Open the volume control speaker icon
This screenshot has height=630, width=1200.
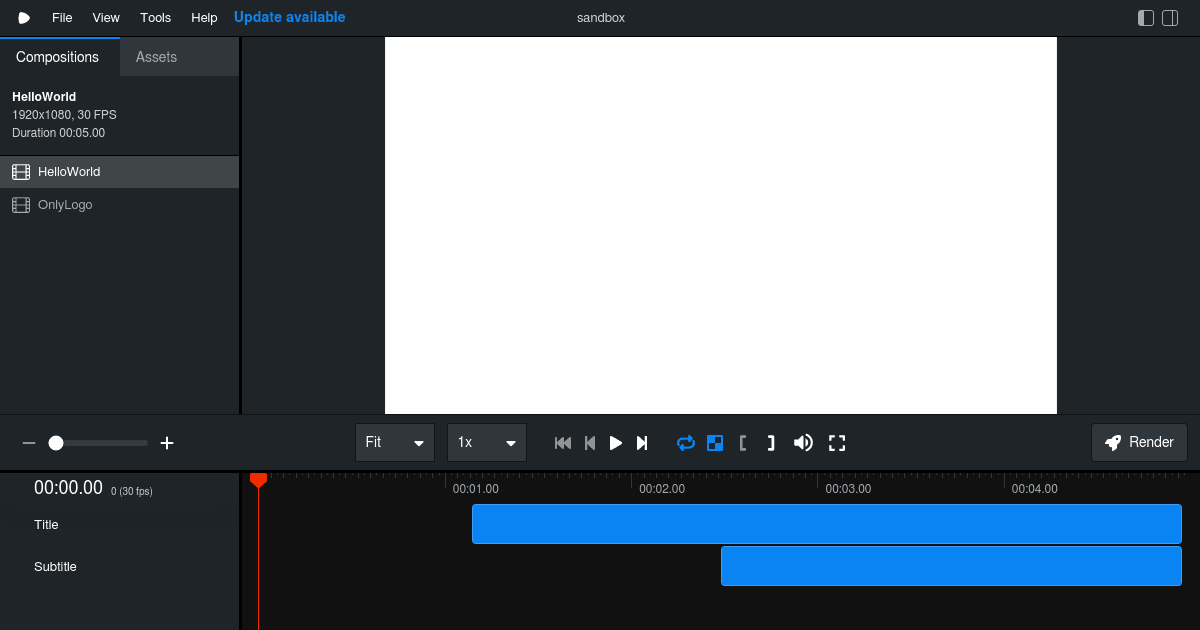coord(803,442)
